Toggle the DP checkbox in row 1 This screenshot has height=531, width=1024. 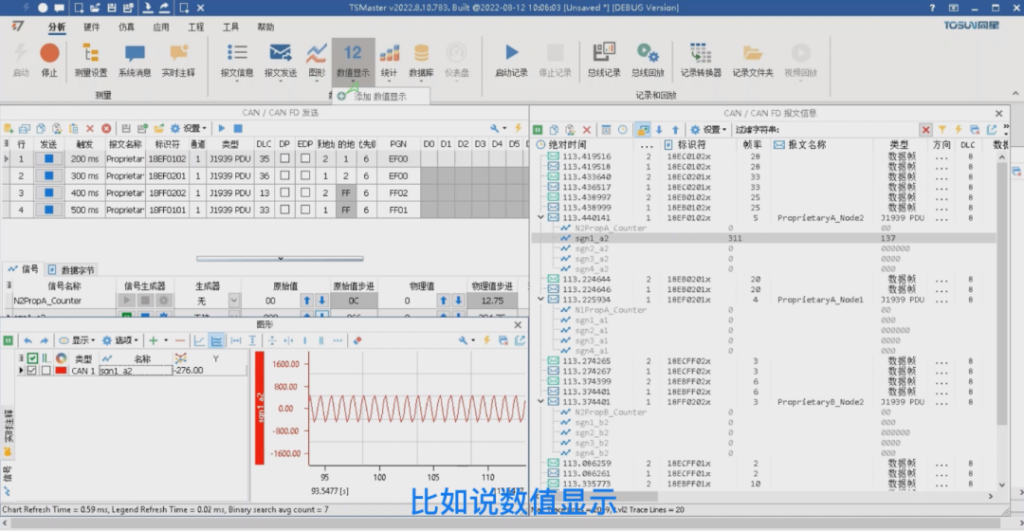point(285,159)
